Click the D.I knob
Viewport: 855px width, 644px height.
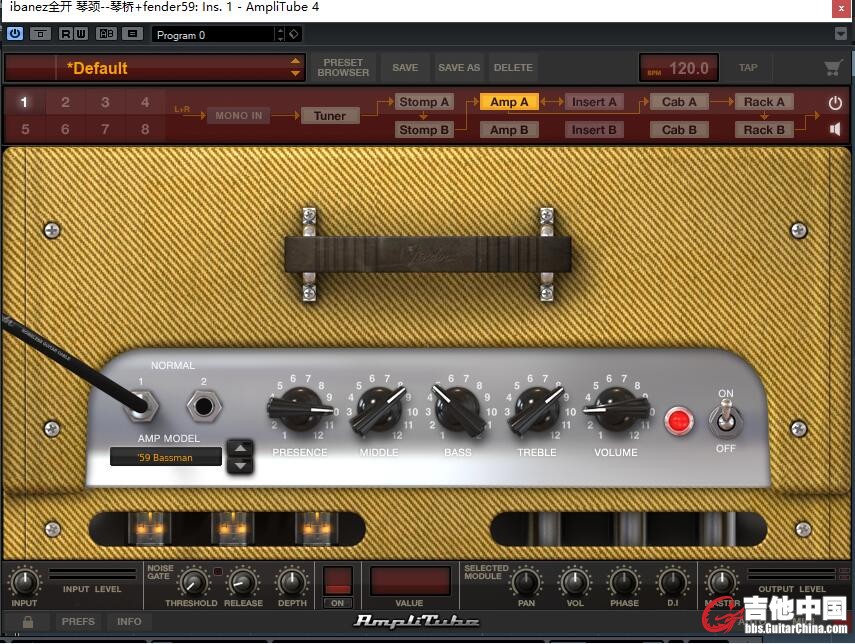tap(672, 582)
